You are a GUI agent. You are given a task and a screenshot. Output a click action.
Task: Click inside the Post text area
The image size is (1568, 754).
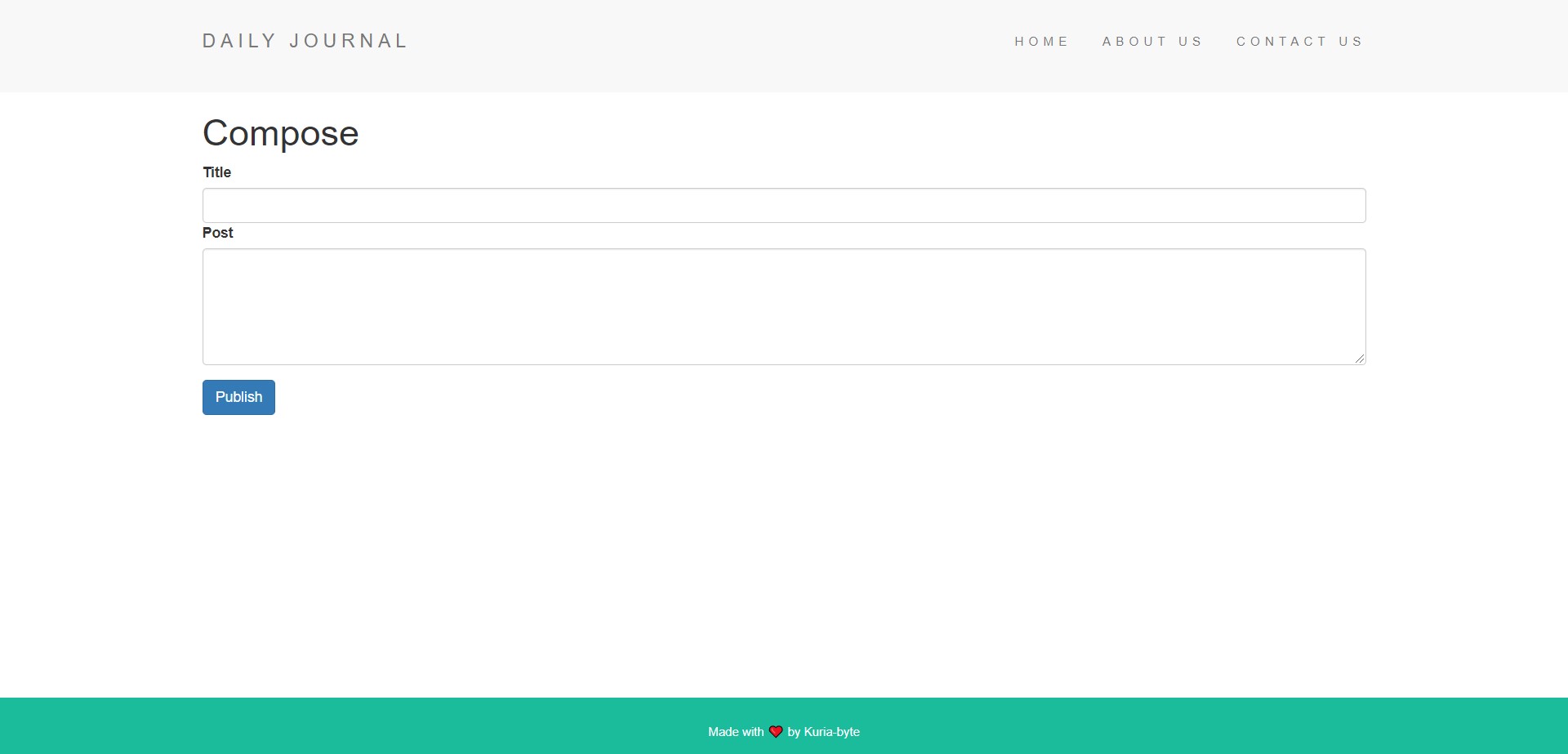point(783,306)
